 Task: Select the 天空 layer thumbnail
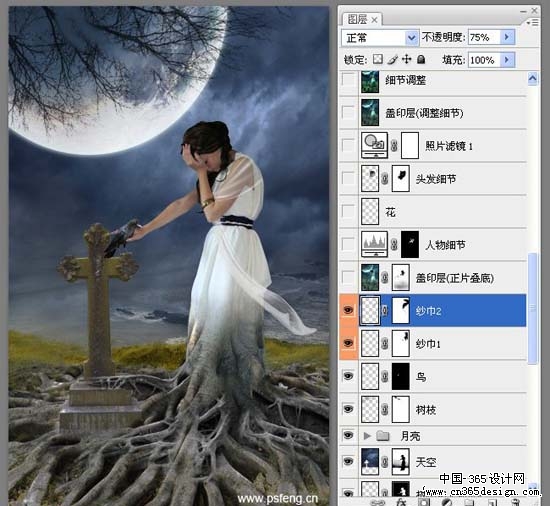tap(370, 461)
